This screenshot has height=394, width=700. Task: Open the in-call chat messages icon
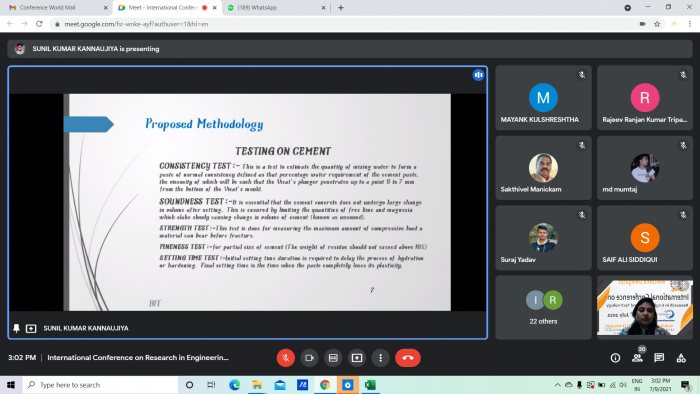click(659, 358)
